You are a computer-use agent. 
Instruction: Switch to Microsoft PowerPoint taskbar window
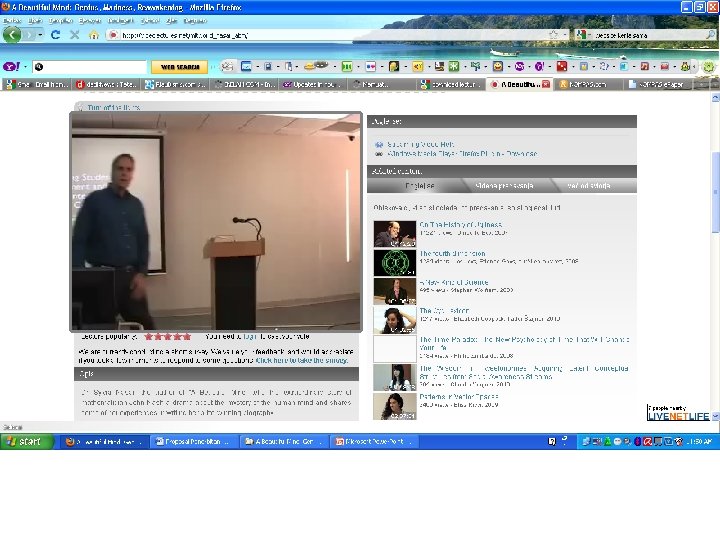374,442
